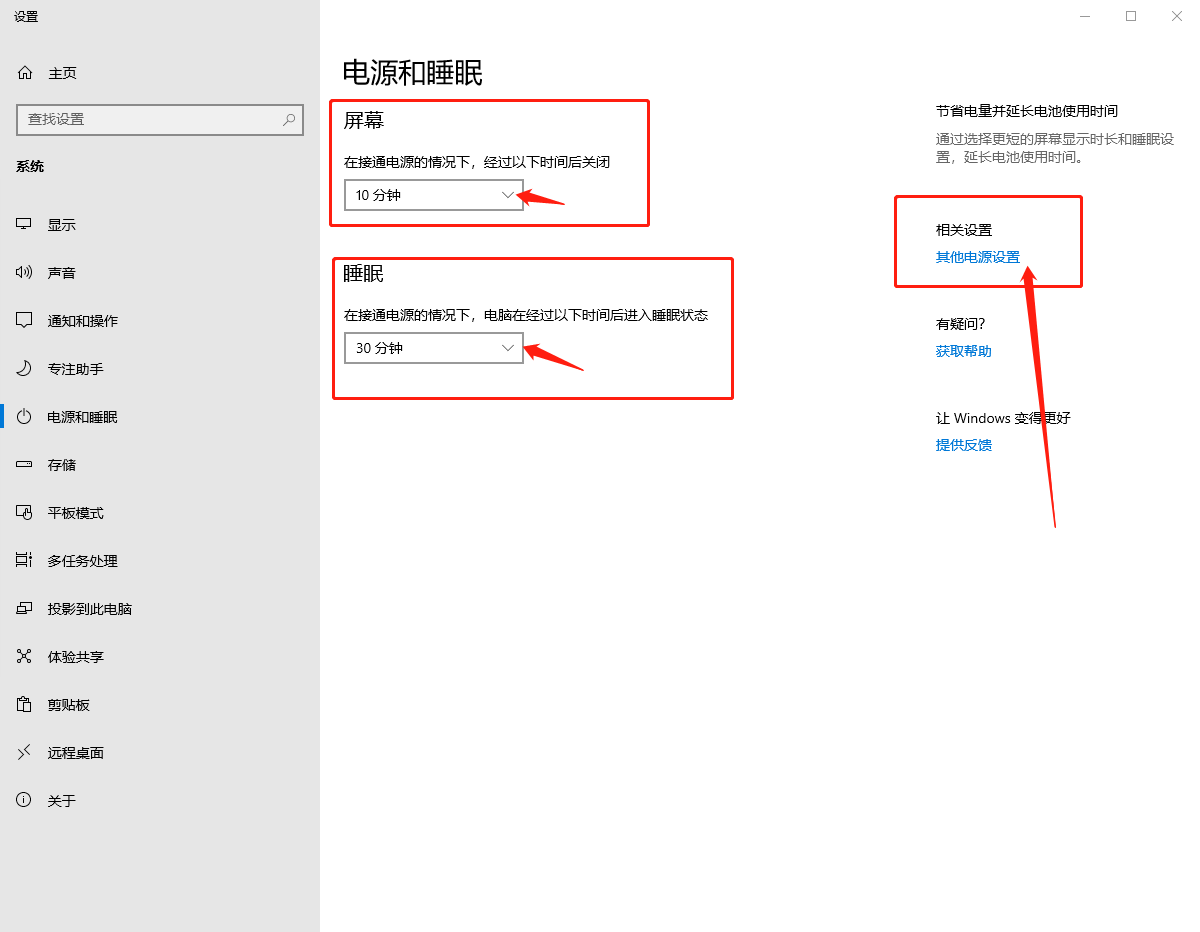Click the search magnifier in 查找设置 box
Viewport: 1200px width, 932px height.
coord(289,119)
